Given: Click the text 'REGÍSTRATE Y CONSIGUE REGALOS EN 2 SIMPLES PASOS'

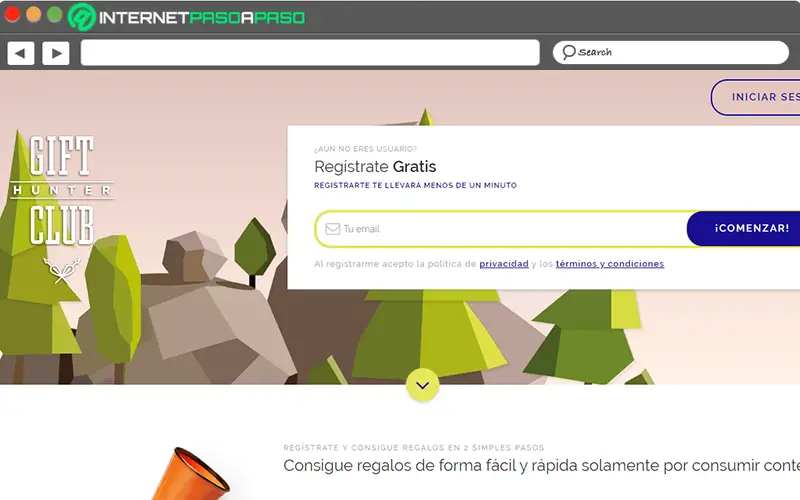Looking at the screenshot, I should 414,447.
